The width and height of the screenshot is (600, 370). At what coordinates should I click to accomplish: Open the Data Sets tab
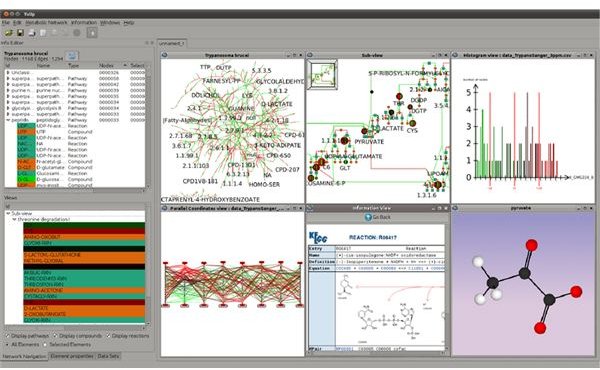coord(108,356)
